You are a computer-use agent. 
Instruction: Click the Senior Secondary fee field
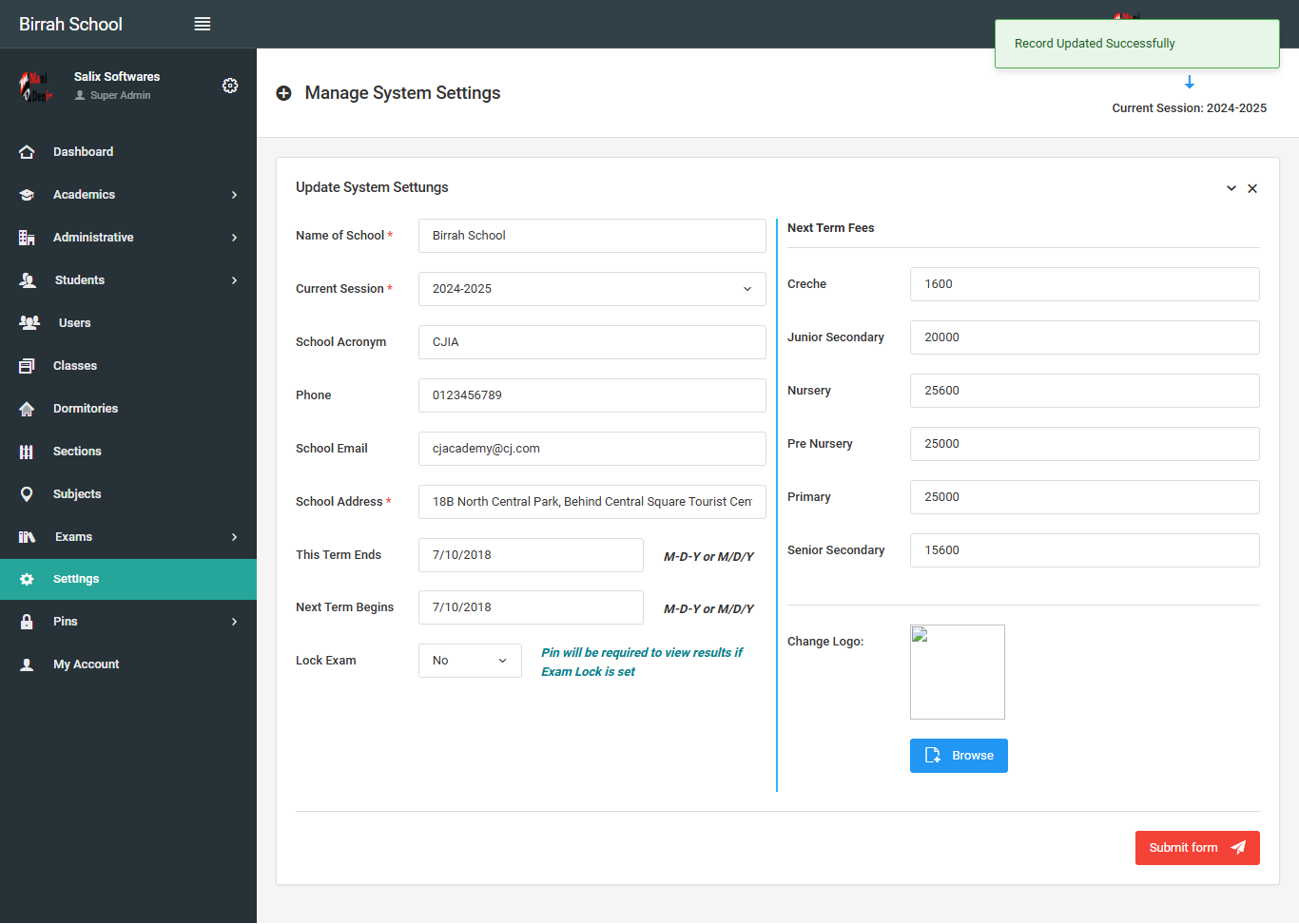[1085, 550]
